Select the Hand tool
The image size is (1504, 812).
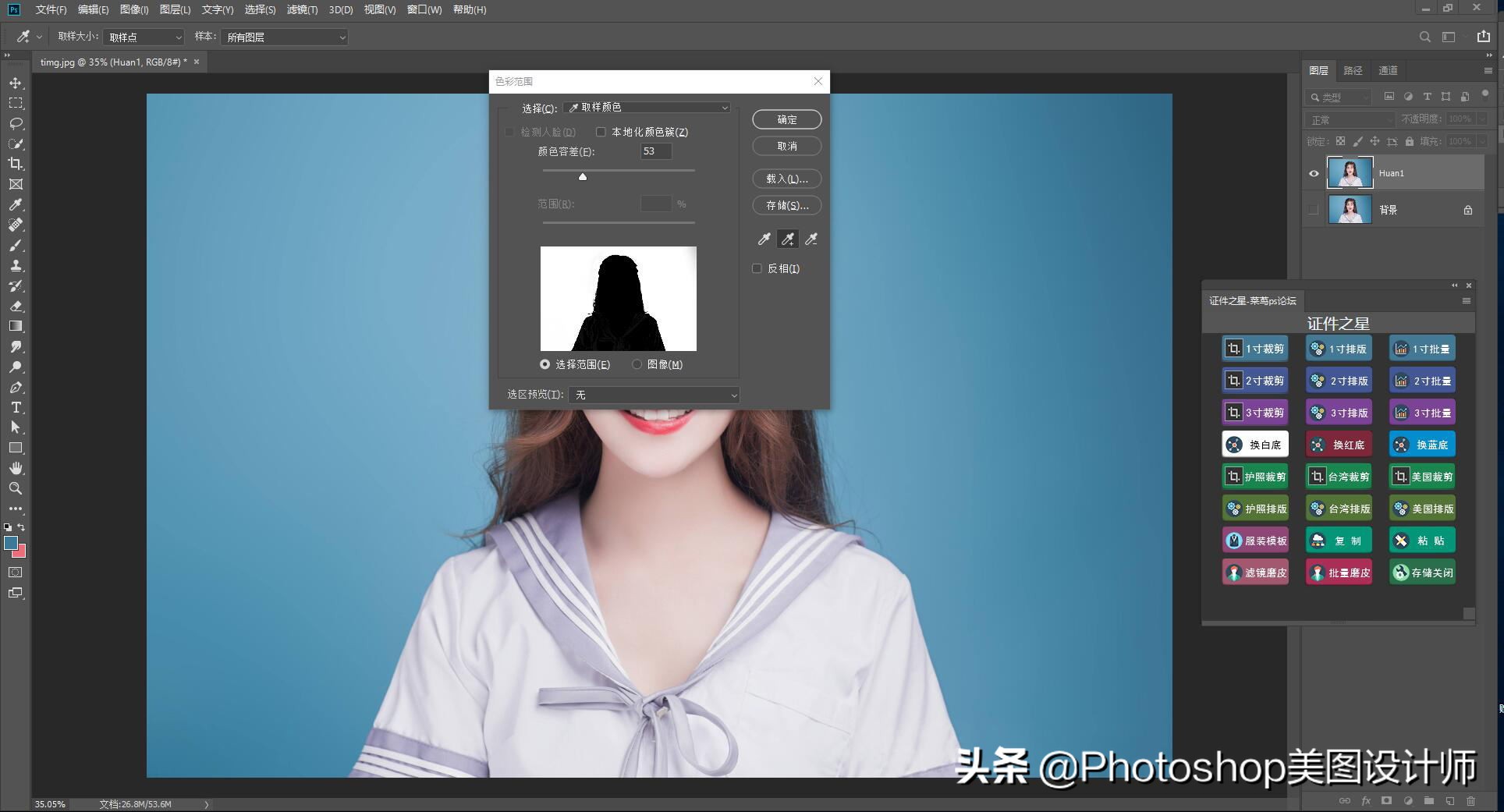(x=16, y=468)
